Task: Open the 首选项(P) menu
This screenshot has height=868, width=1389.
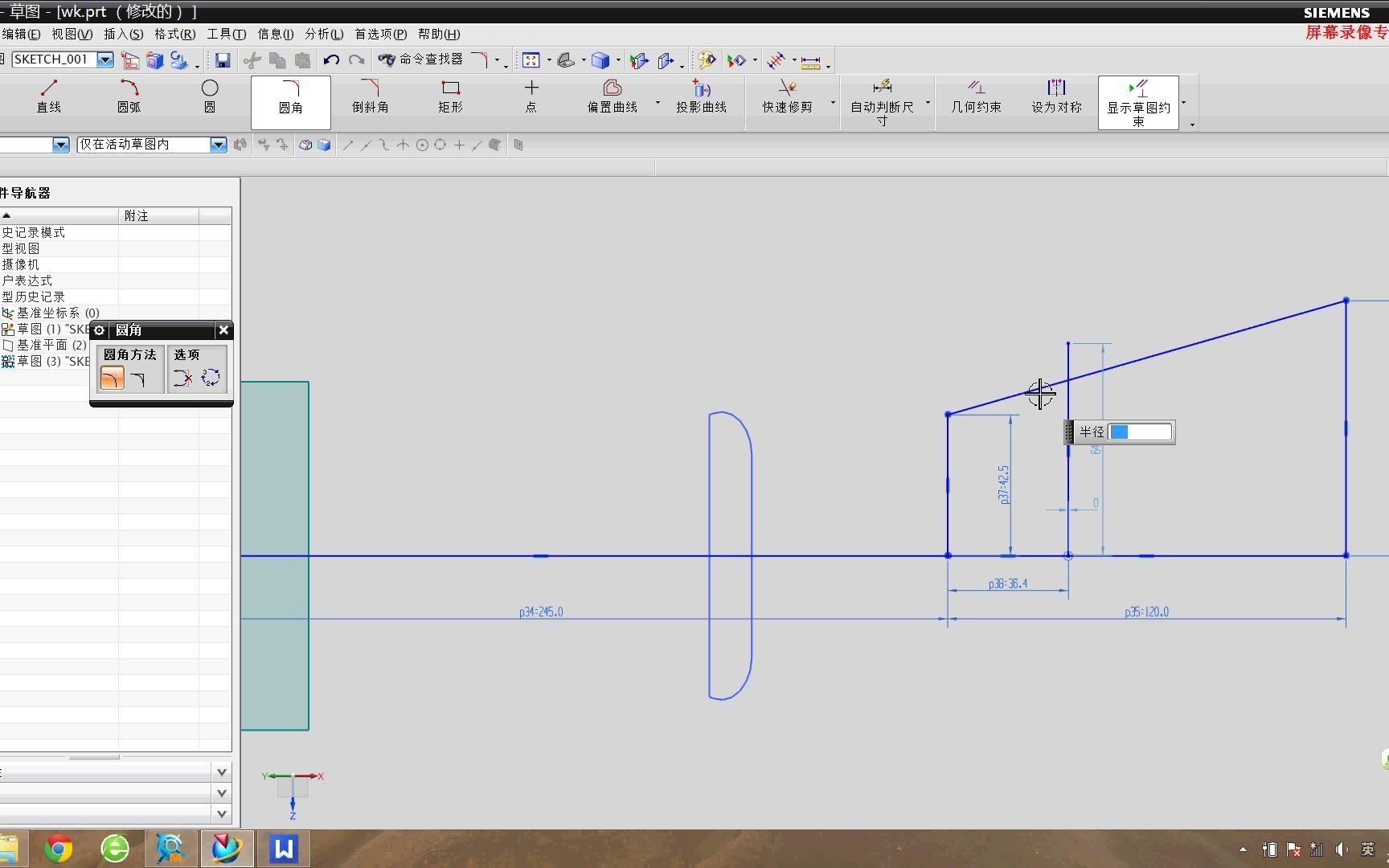Action: pos(381,34)
